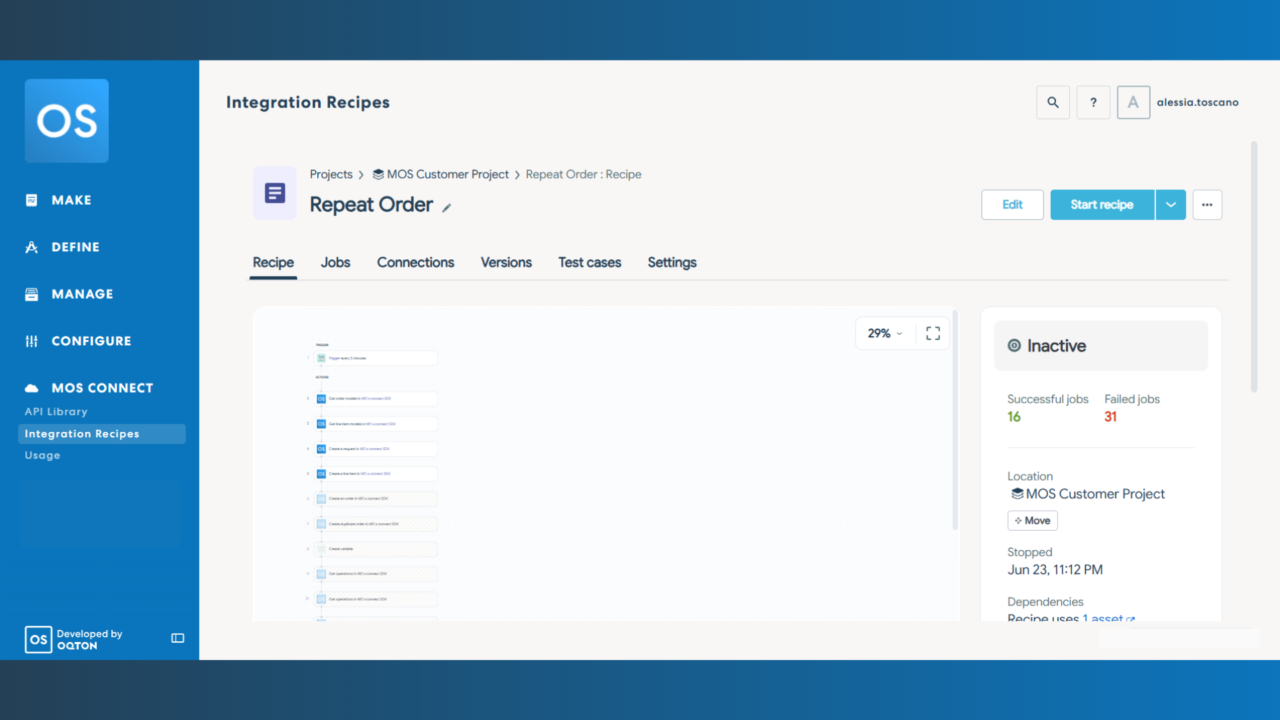Select the 'Create a request' step

coord(376,449)
